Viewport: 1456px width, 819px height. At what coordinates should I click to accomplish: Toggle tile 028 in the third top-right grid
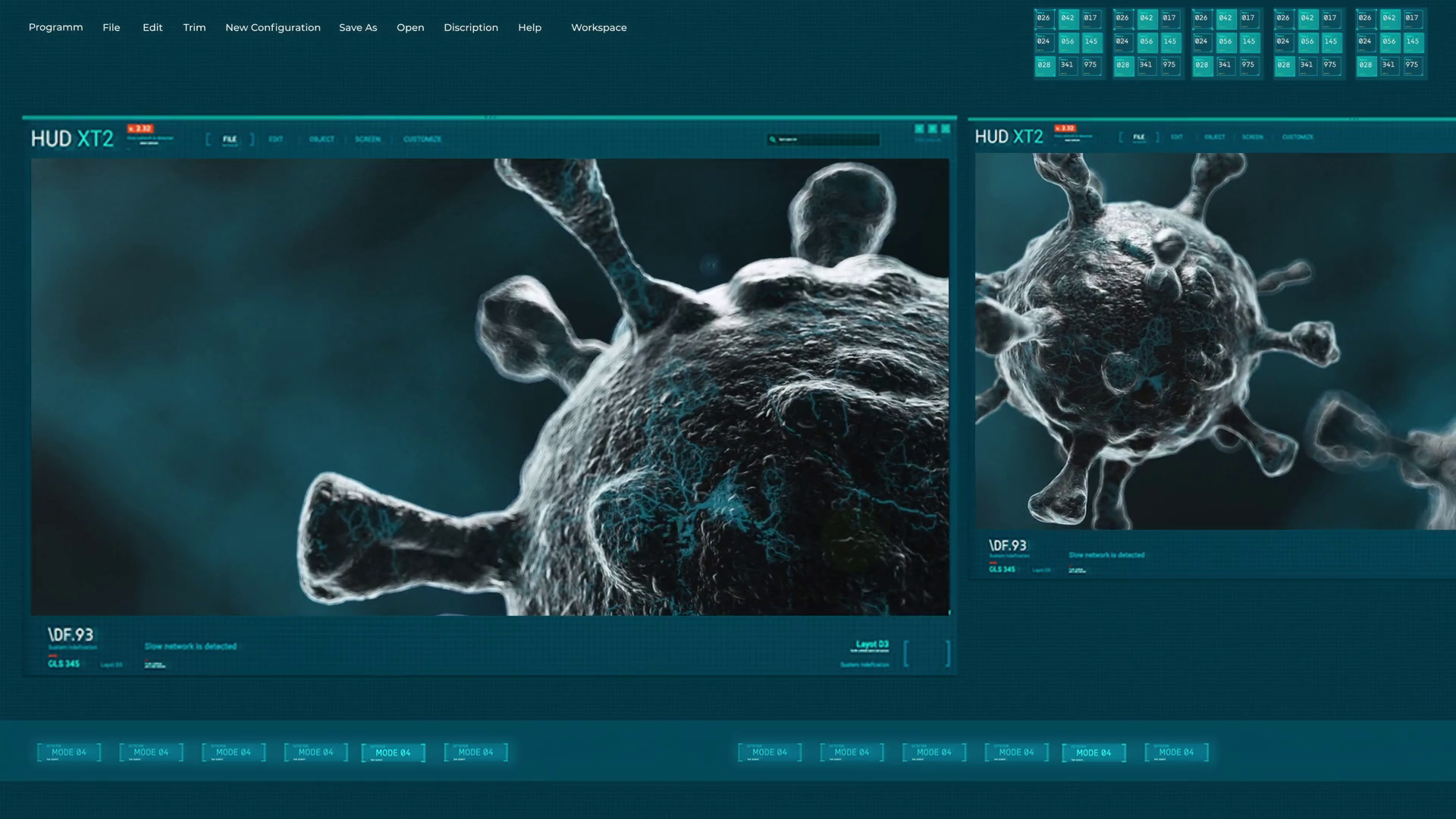pos(1202,65)
